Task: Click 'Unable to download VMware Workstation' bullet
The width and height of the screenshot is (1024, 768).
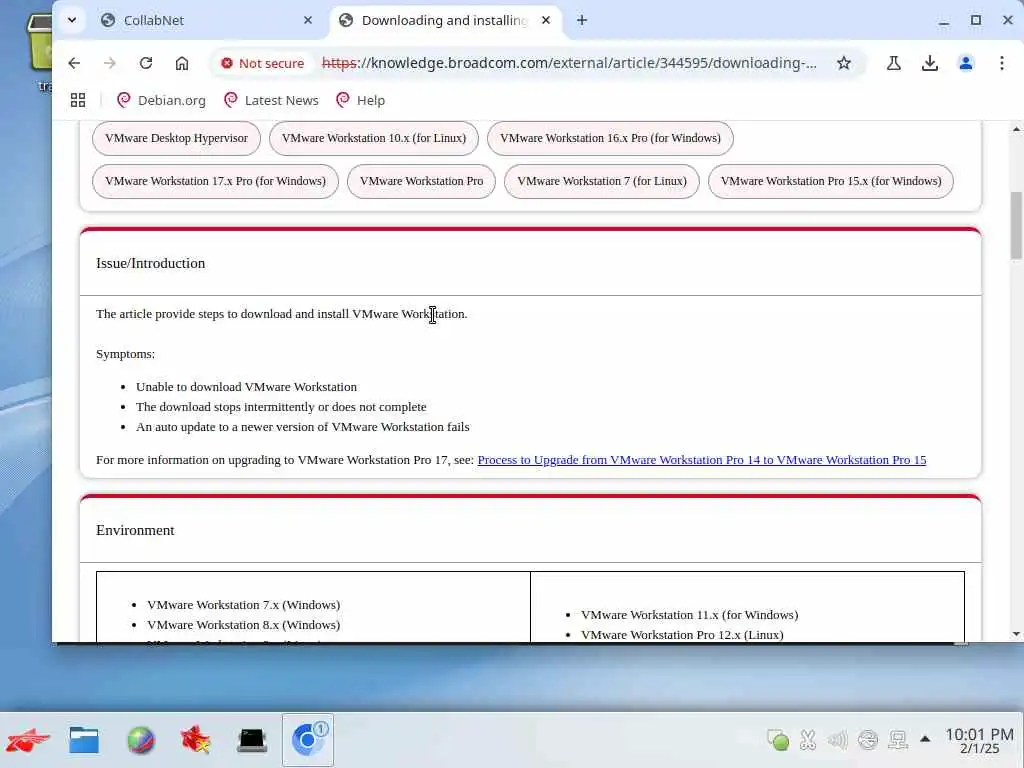Action: pyautogui.click(x=246, y=387)
